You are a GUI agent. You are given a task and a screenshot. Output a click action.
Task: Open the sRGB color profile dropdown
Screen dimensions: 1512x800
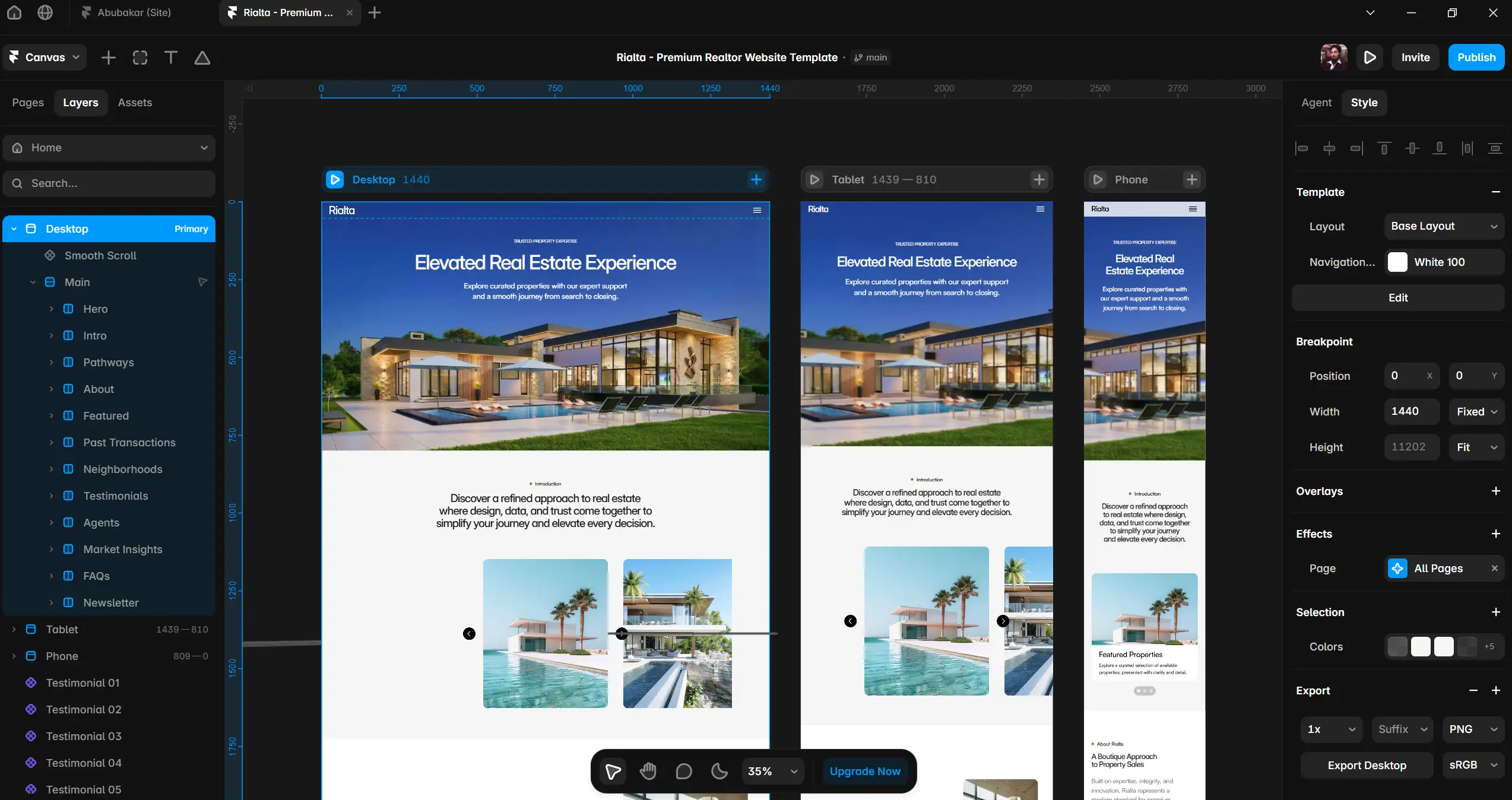pyautogui.click(x=1473, y=765)
